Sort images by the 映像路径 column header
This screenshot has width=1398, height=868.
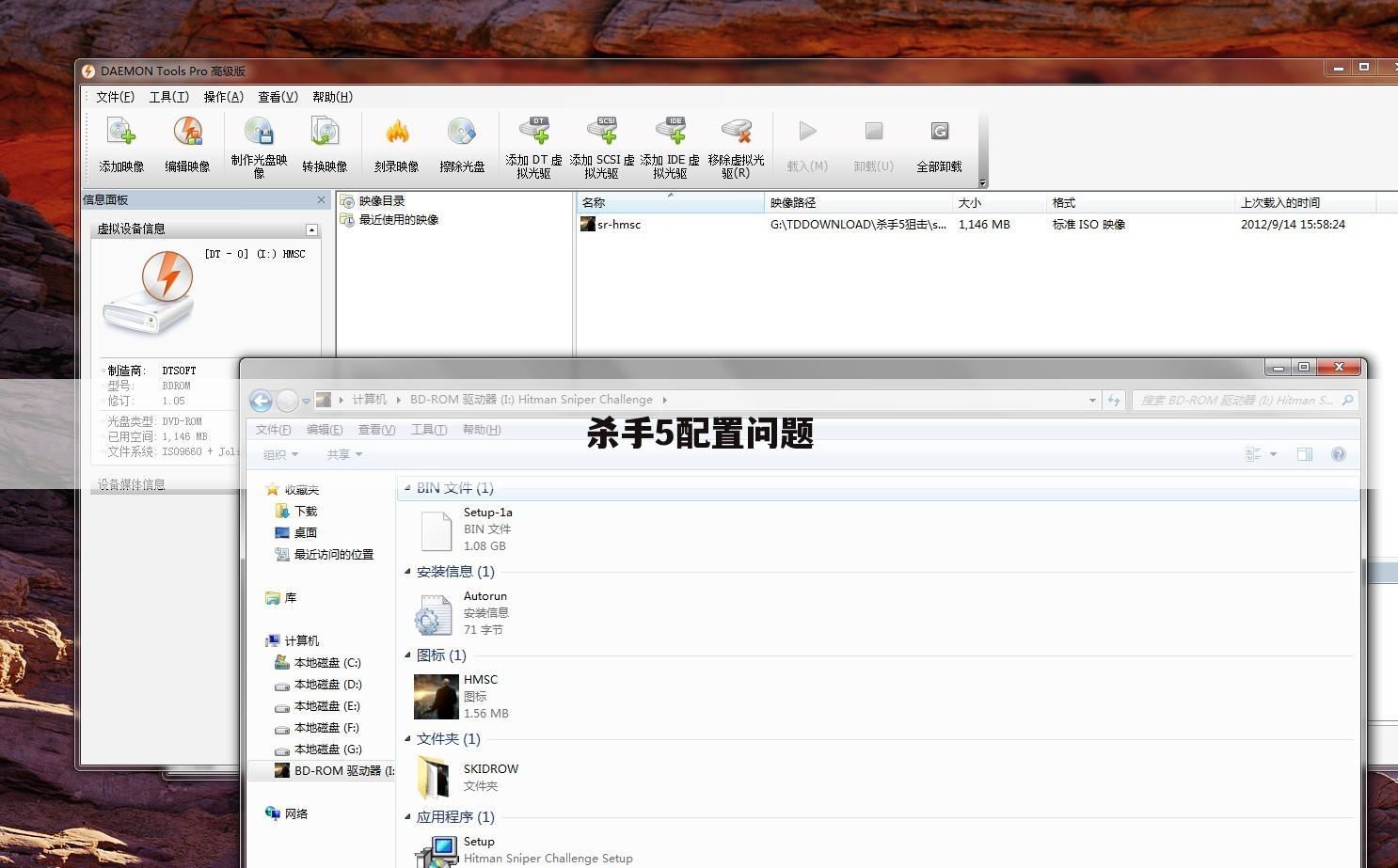coord(859,202)
